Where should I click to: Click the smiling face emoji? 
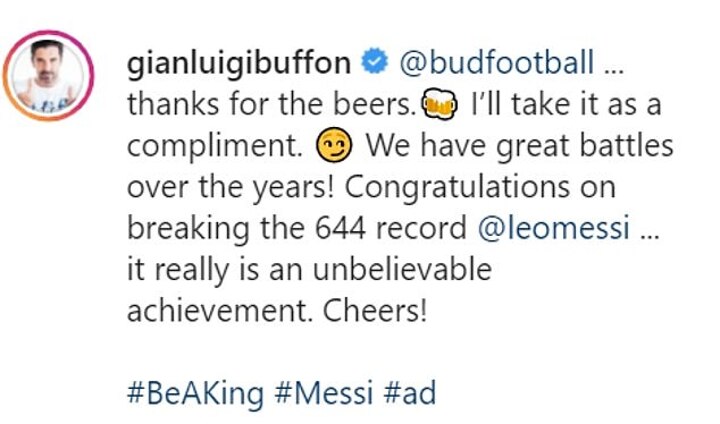(x=329, y=149)
